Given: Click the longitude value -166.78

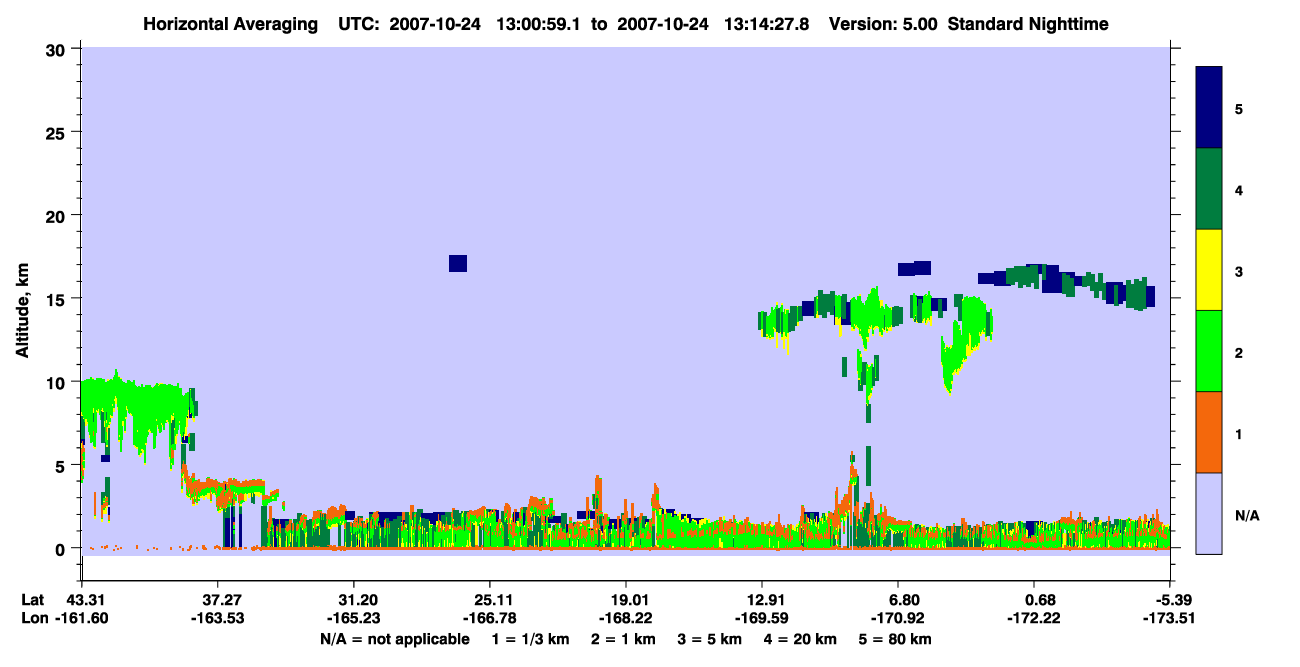Looking at the screenshot, I should point(489,619).
